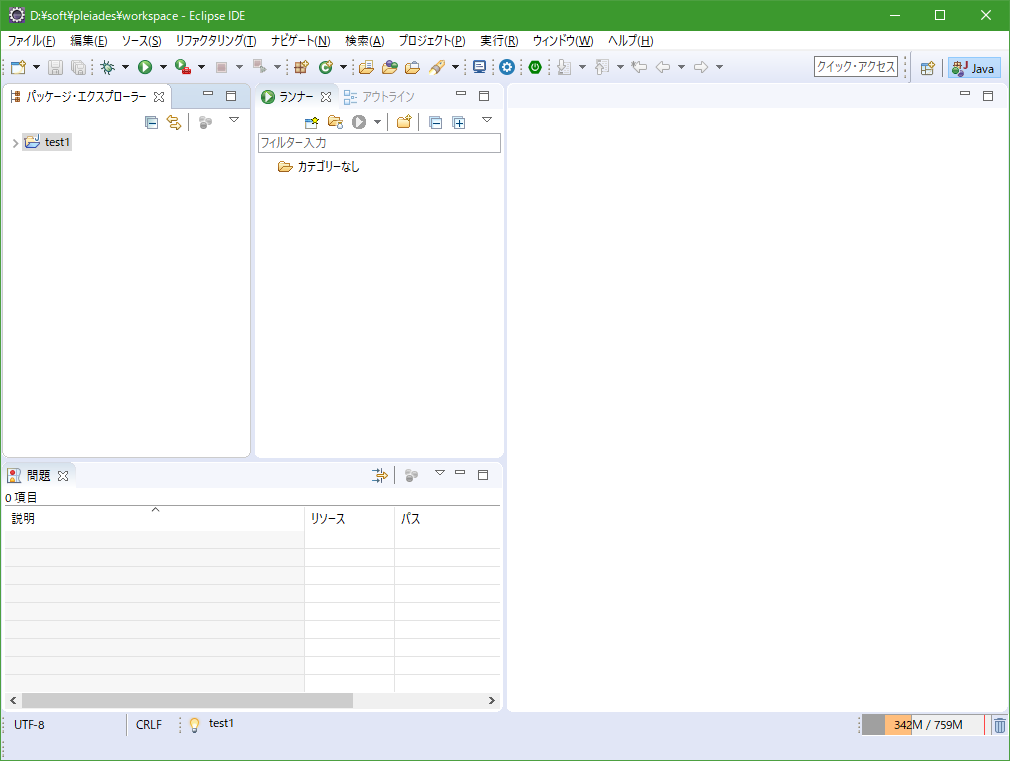This screenshot has width=1010, height=761.
Task: Toggle the Java perspective button
Action: coord(973,68)
